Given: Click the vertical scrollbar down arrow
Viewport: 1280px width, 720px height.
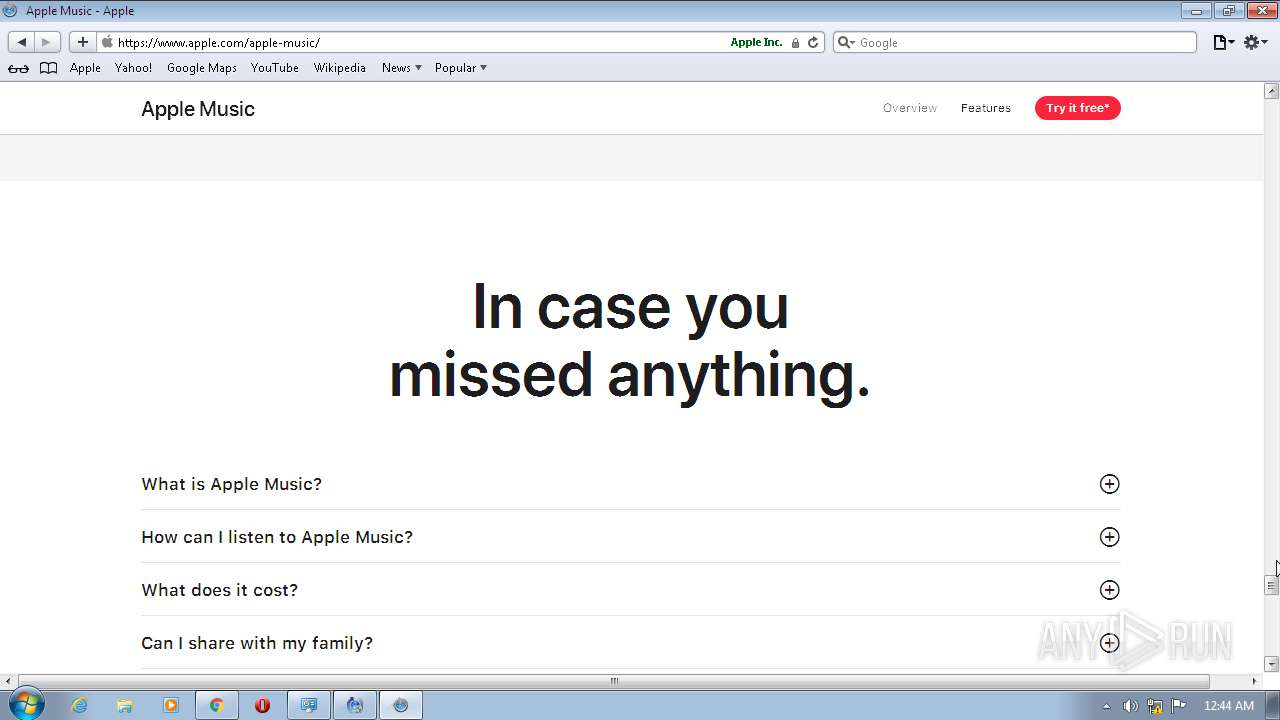Looking at the screenshot, I should pyautogui.click(x=1271, y=664).
